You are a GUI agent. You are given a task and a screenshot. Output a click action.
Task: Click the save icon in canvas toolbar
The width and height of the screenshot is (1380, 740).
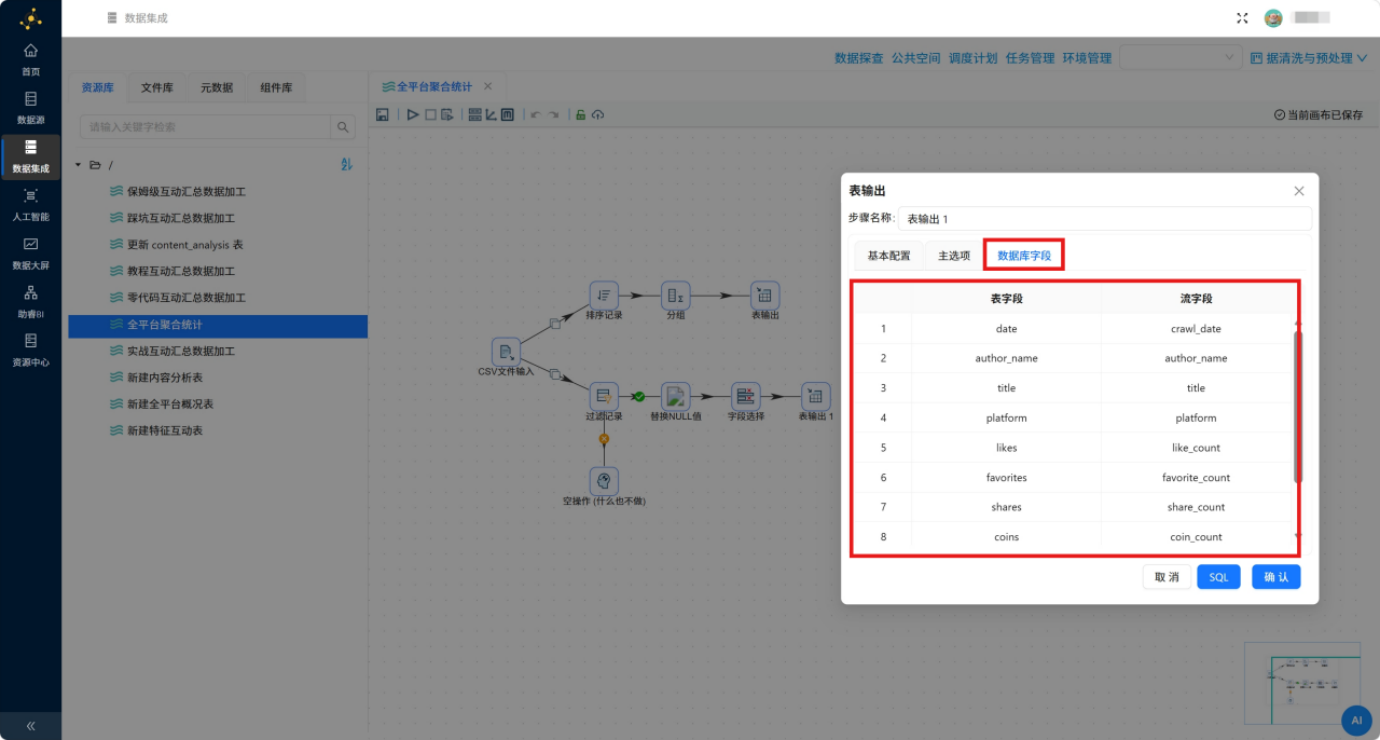click(382, 115)
